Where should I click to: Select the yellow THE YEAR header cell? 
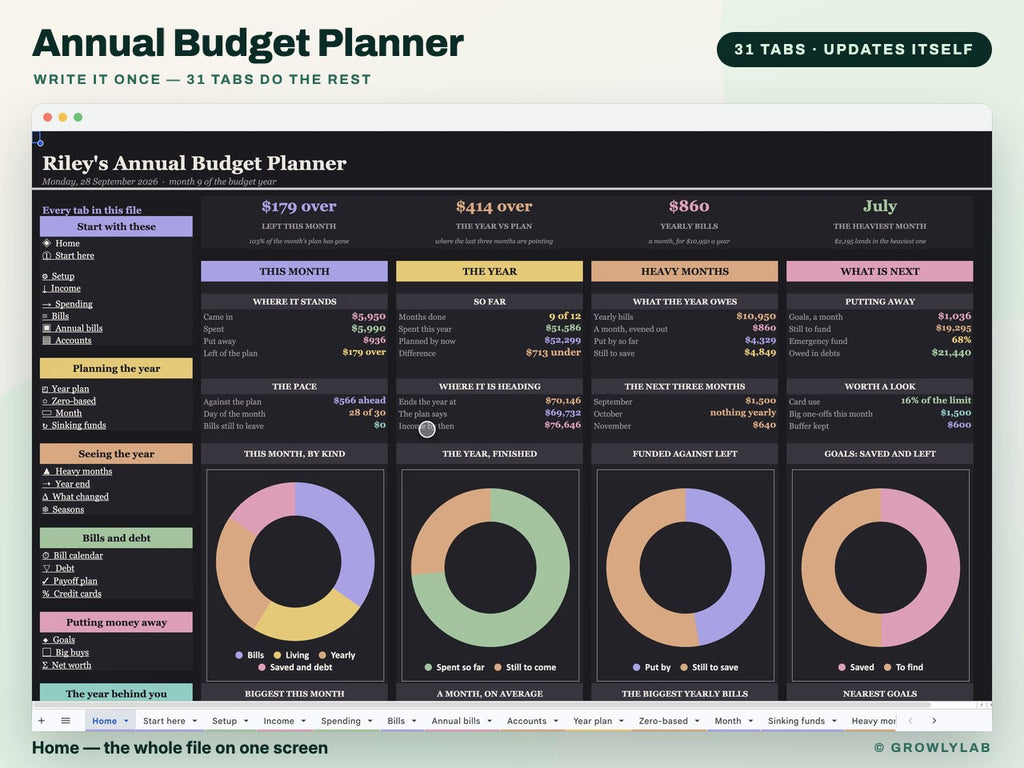pos(489,271)
